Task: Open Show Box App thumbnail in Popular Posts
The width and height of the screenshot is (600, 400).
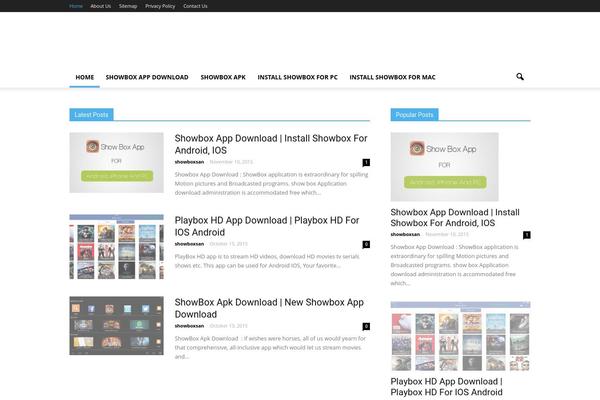Action: coord(444,167)
